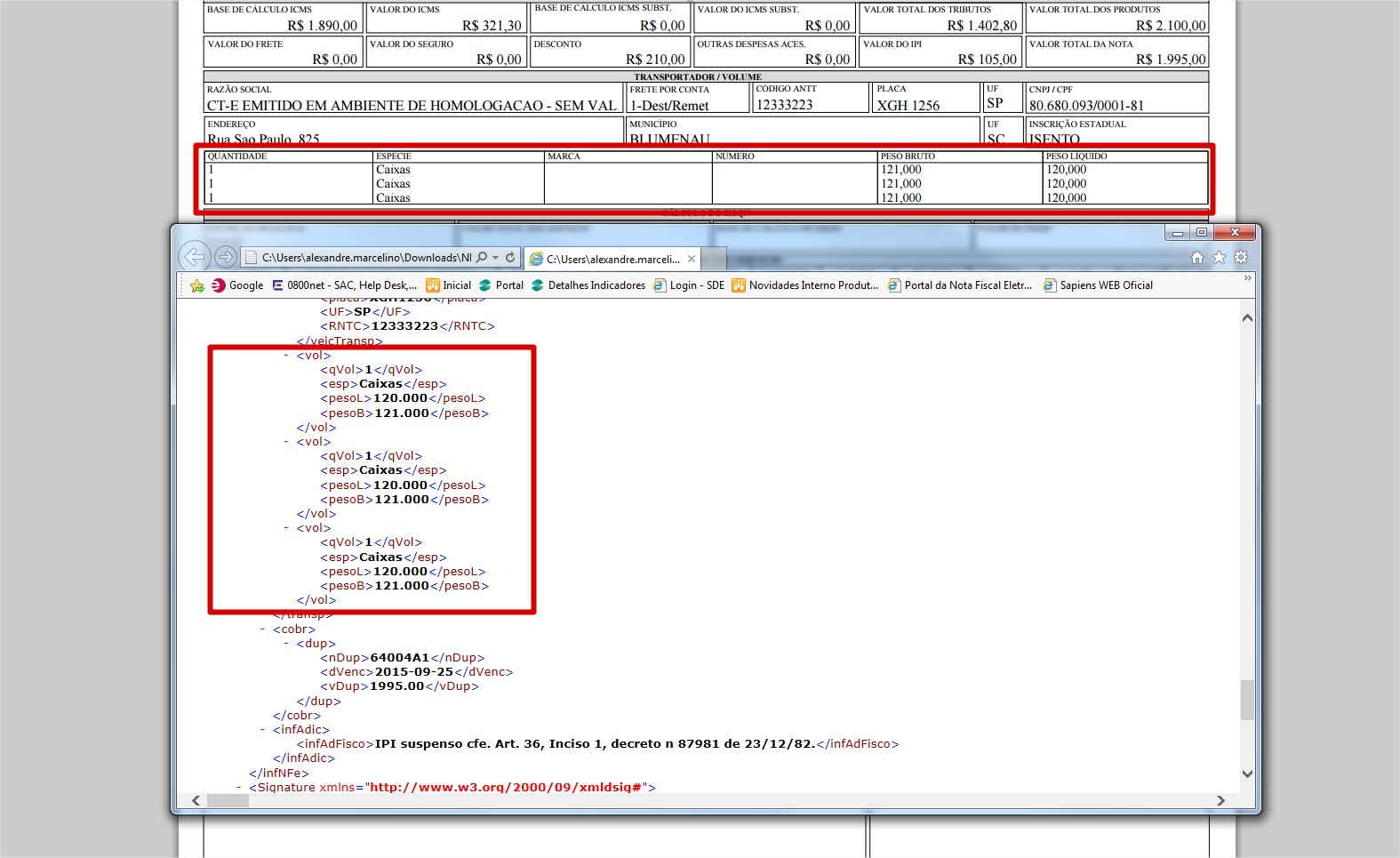Close the current browser tab
1400x858 pixels.
point(692,259)
